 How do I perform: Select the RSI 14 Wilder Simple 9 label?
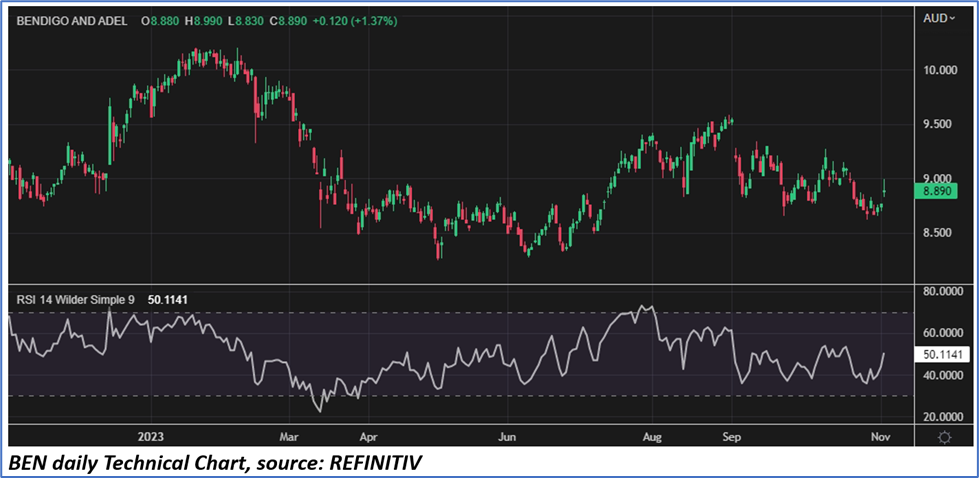pos(76,300)
